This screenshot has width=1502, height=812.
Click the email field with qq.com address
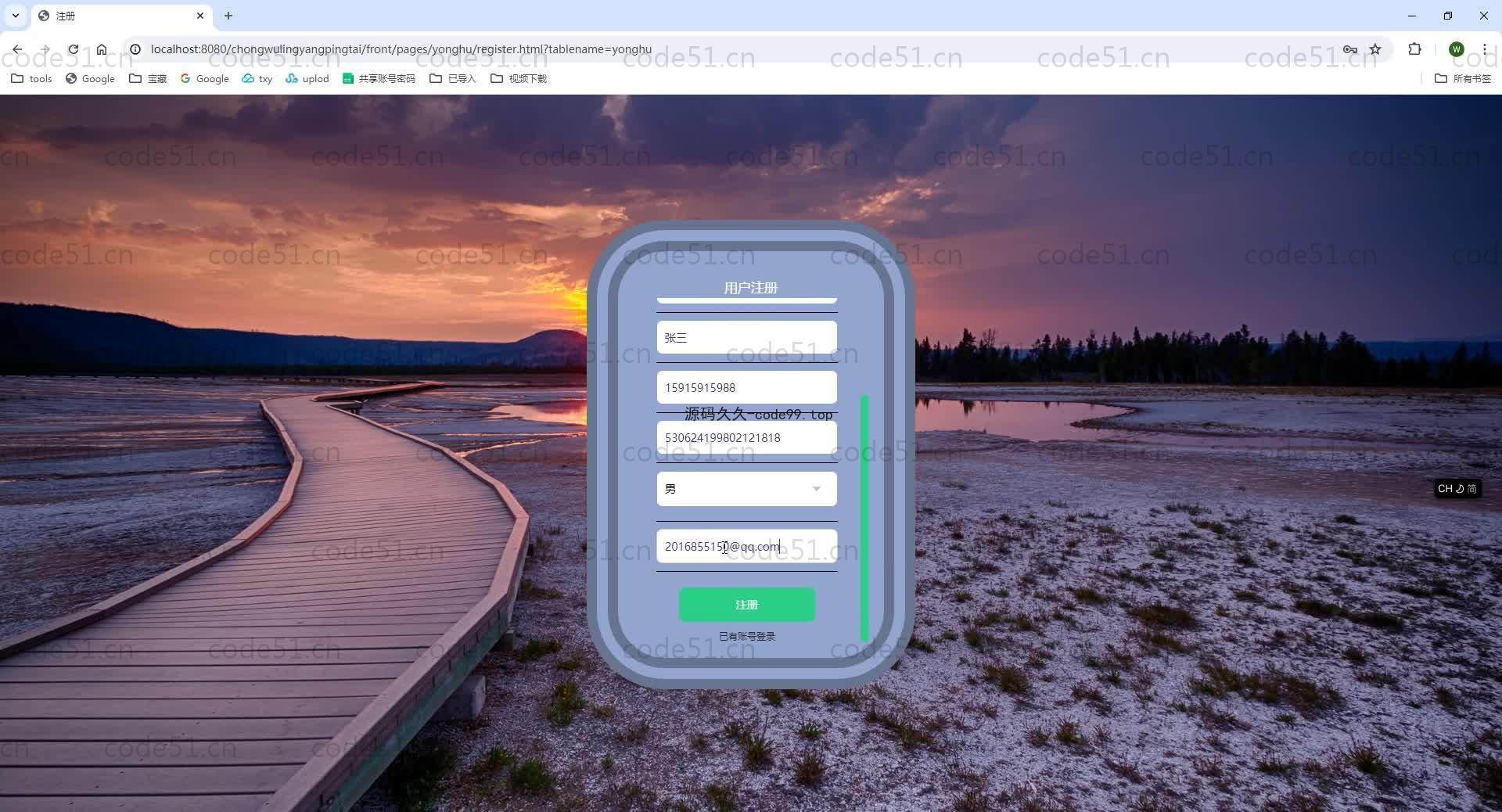point(747,546)
